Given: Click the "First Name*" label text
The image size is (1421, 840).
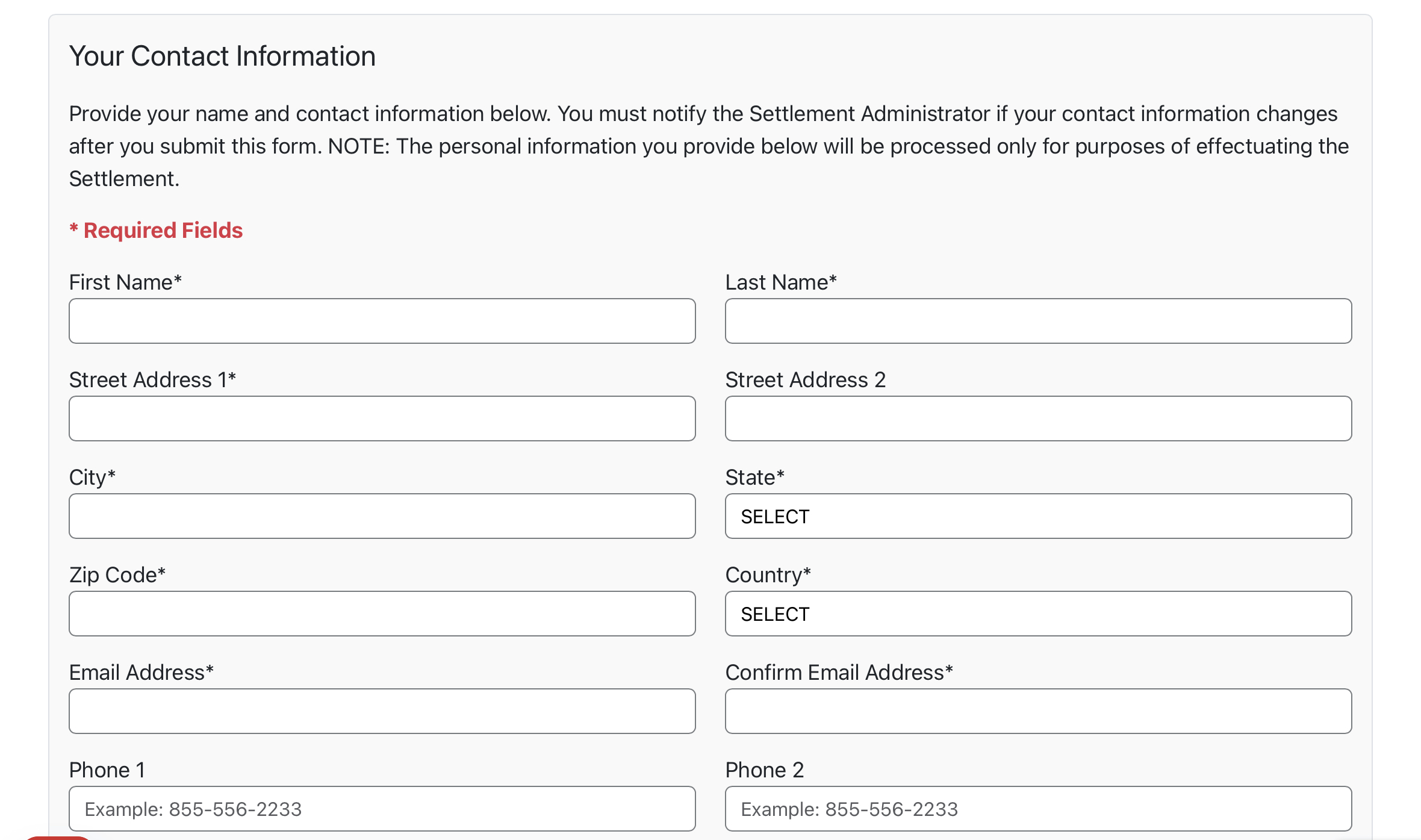Looking at the screenshot, I should 125,282.
